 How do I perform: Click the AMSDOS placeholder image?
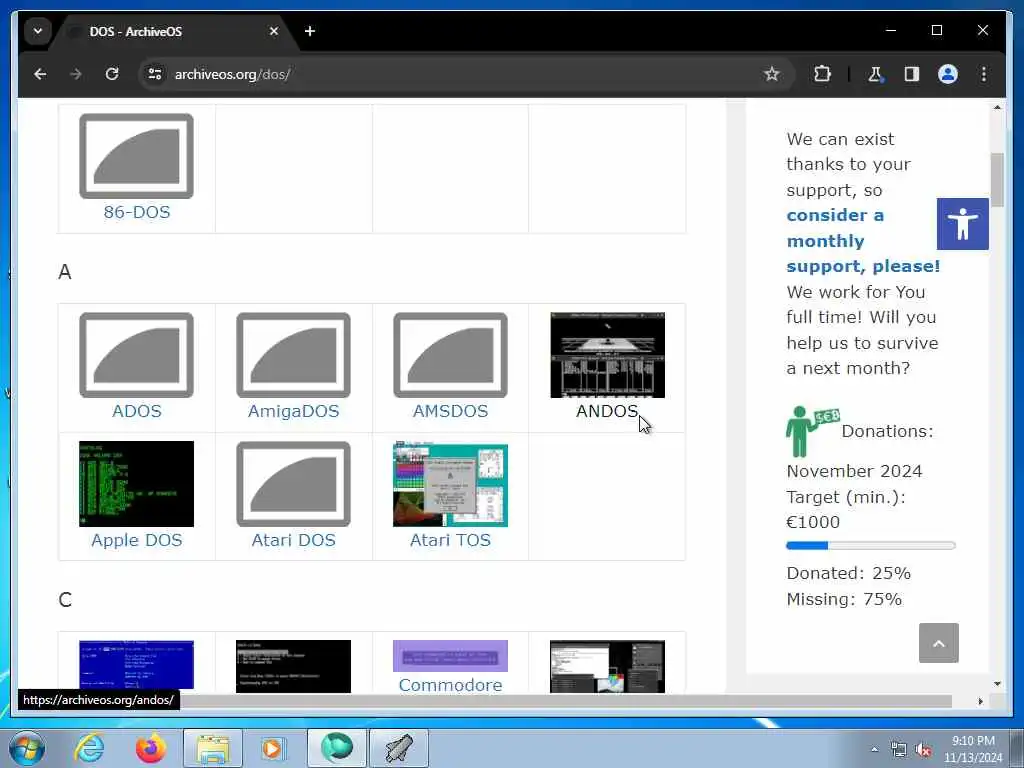[x=450, y=355]
